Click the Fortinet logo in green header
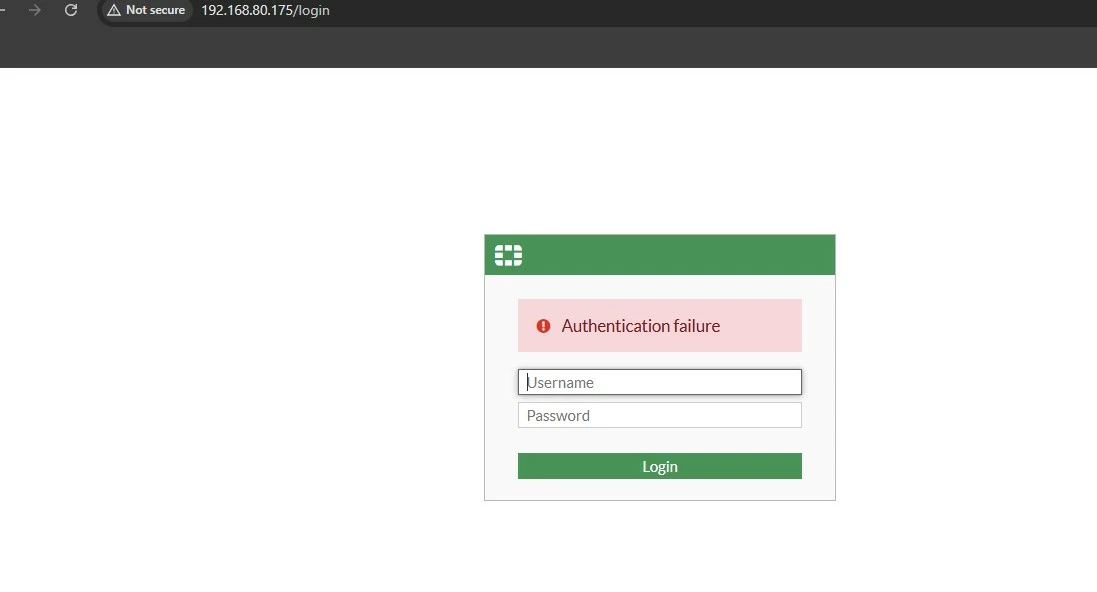1097x592 pixels. (509, 255)
